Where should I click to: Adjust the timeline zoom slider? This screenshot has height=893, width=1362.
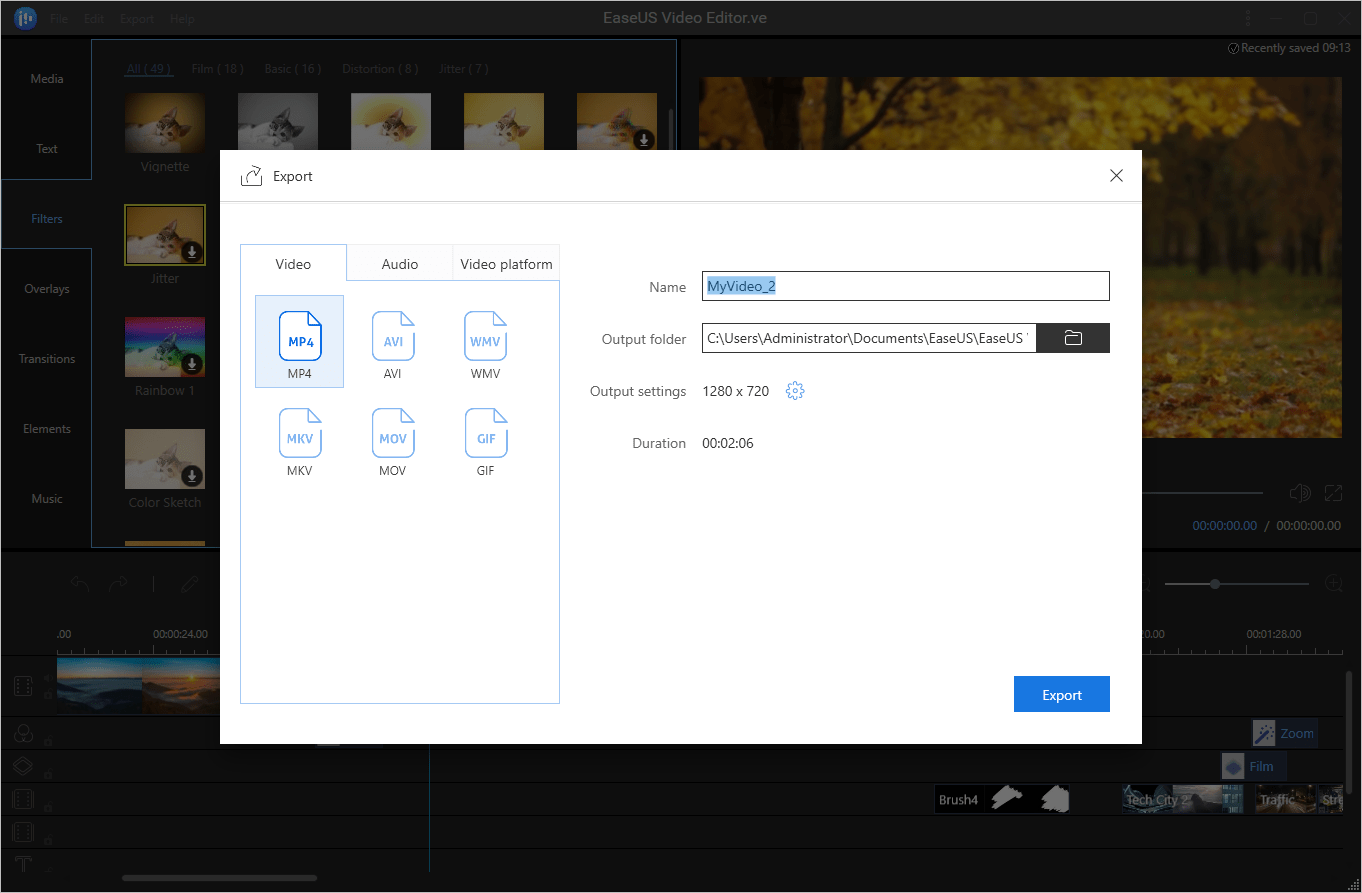(1215, 583)
